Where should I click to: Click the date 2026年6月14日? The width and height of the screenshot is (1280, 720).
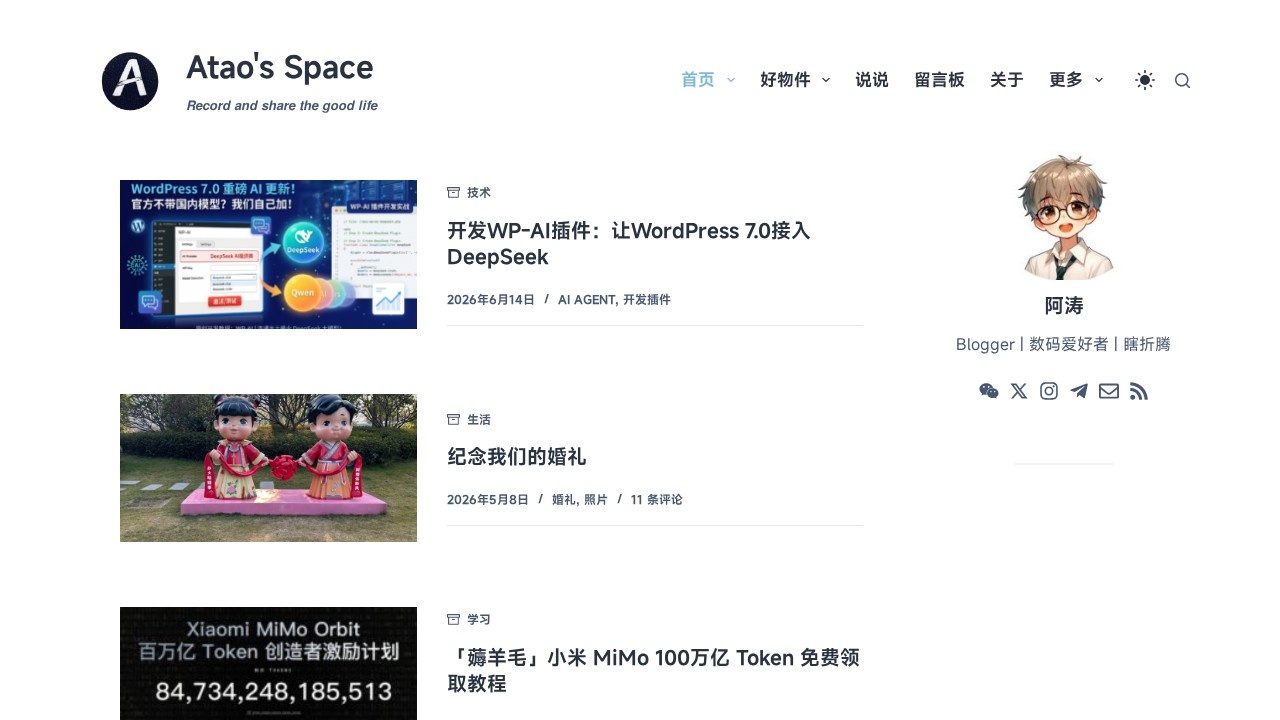pyautogui.click(x=491, y=299)
